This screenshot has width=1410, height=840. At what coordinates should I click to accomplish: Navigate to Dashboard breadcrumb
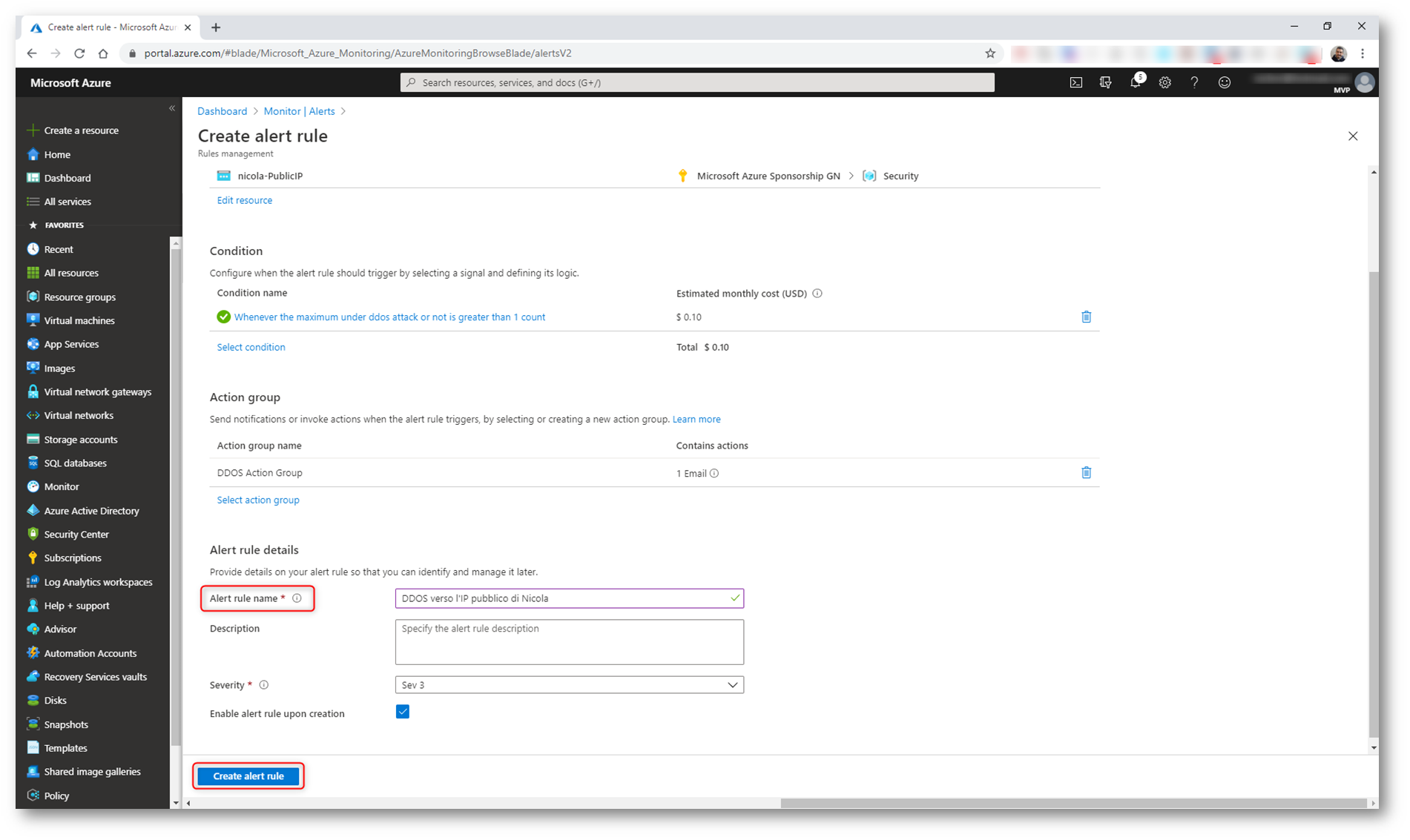click(223, 111)
